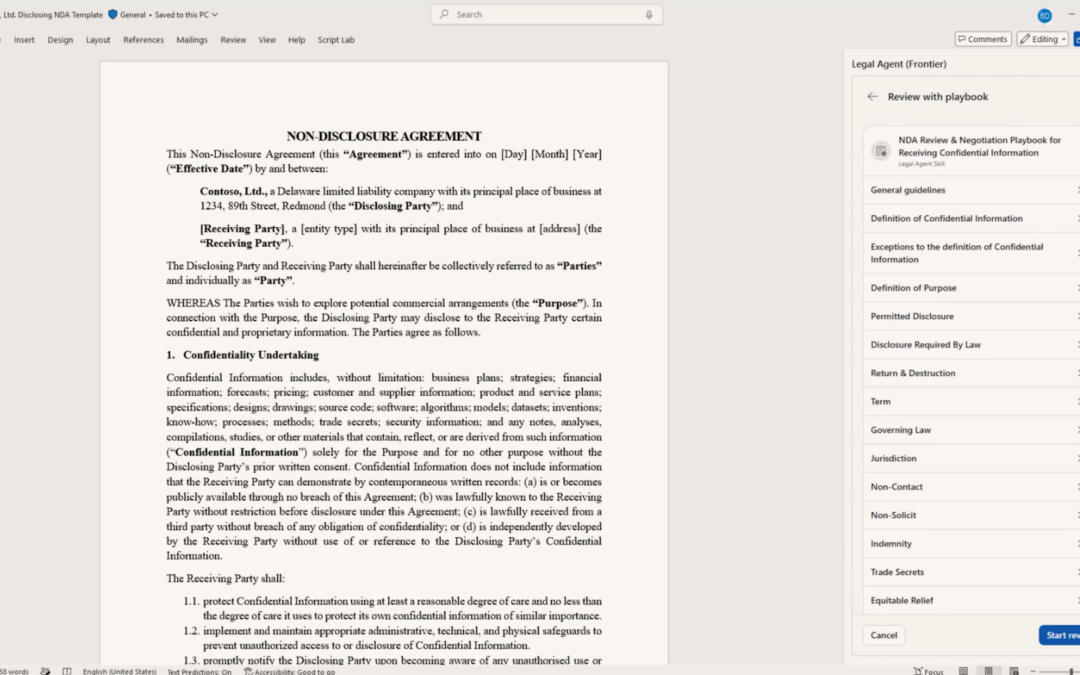
Task: Click the NDA Review & Negotiation Playbook card
Action: (x=971, y=151)
